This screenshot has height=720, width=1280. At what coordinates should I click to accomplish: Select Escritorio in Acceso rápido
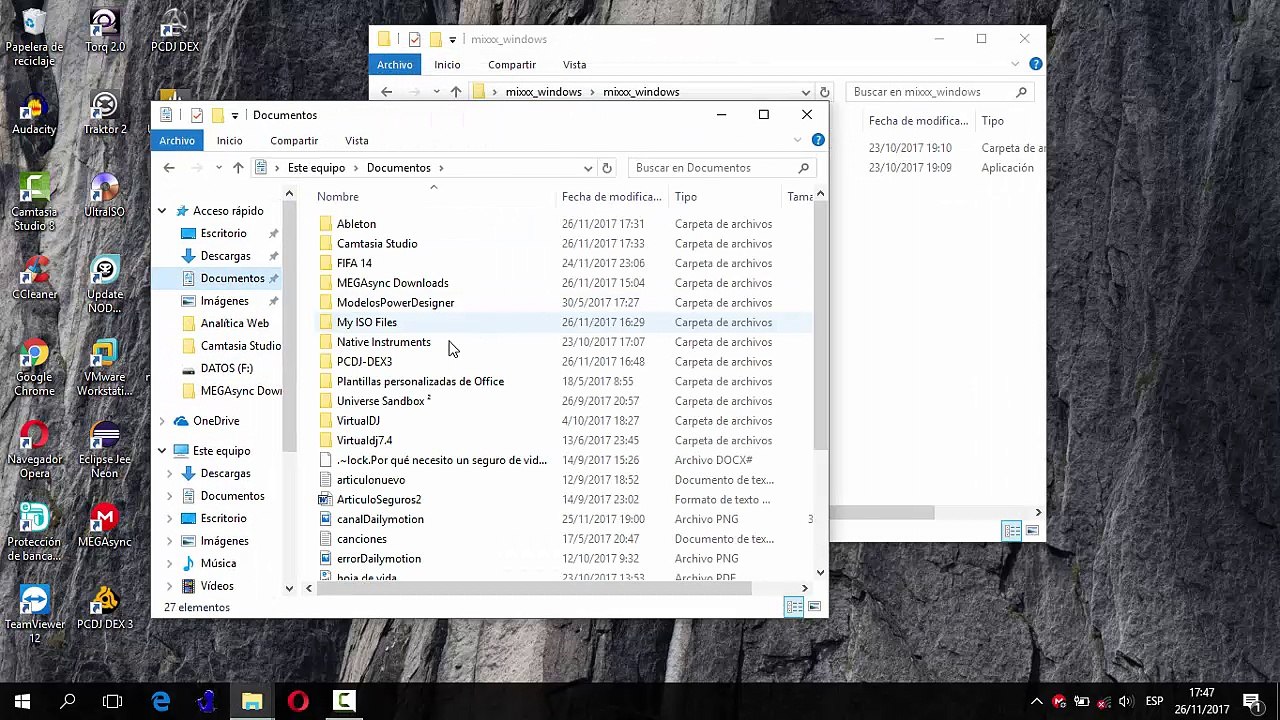coord(223,233)
